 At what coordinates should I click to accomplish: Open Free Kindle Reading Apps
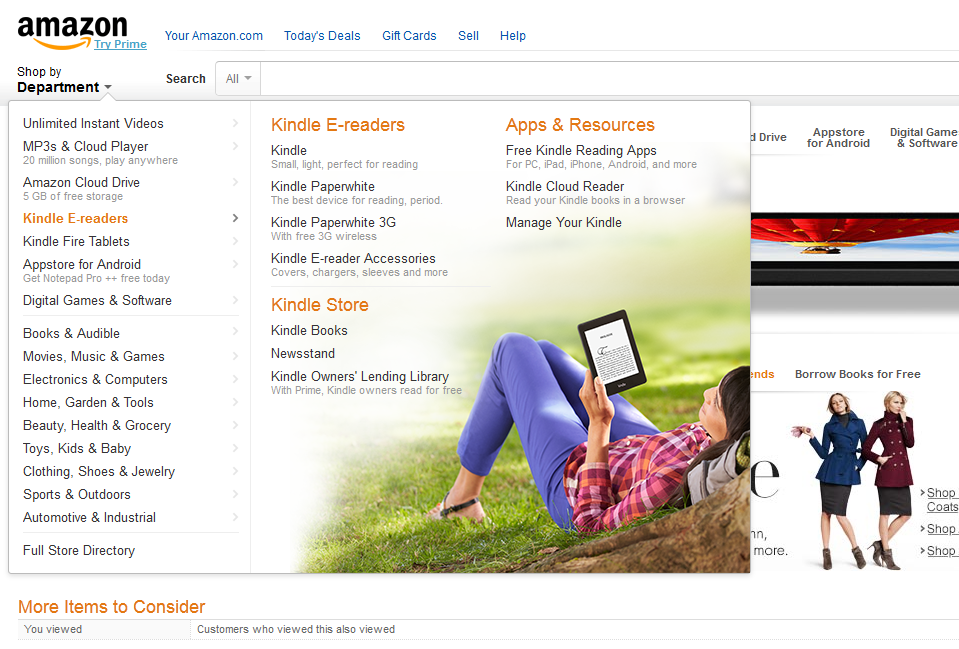pyautogui.click(x=581, y=150)
